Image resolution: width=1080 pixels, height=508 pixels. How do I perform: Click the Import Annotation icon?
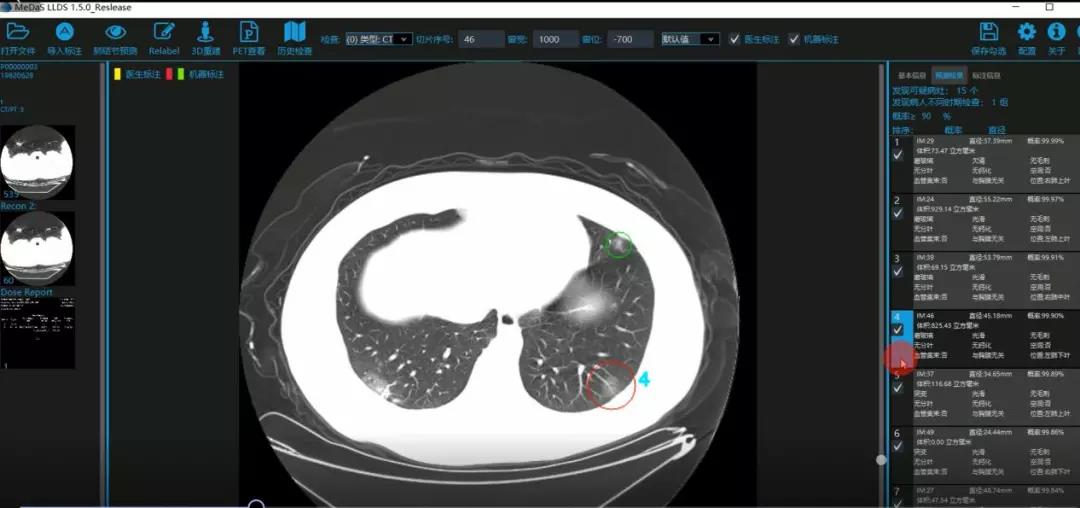tap(64, 32)
